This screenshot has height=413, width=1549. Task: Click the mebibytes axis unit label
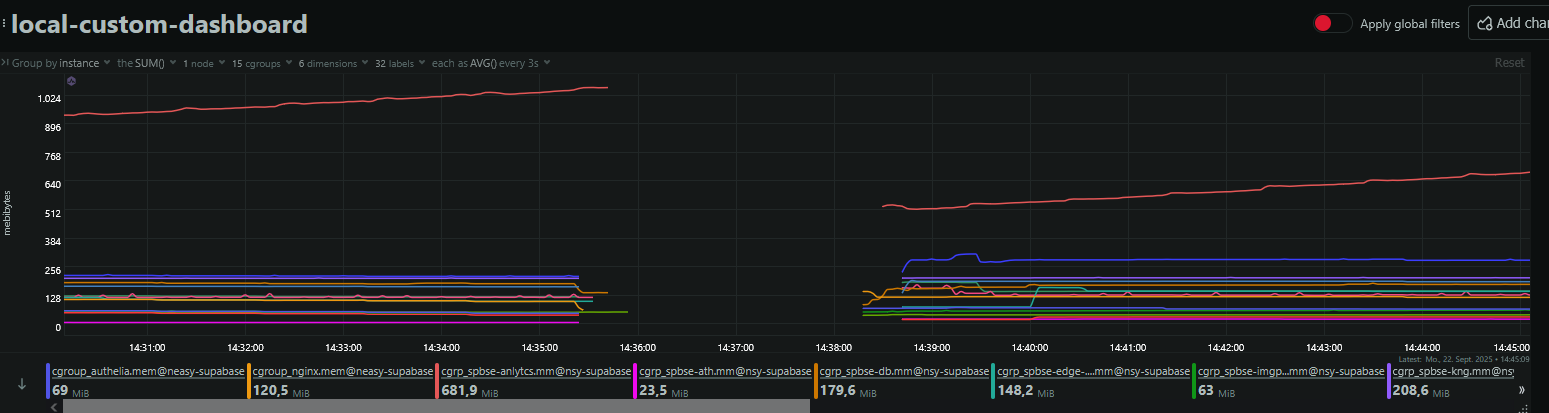(8, 212)
